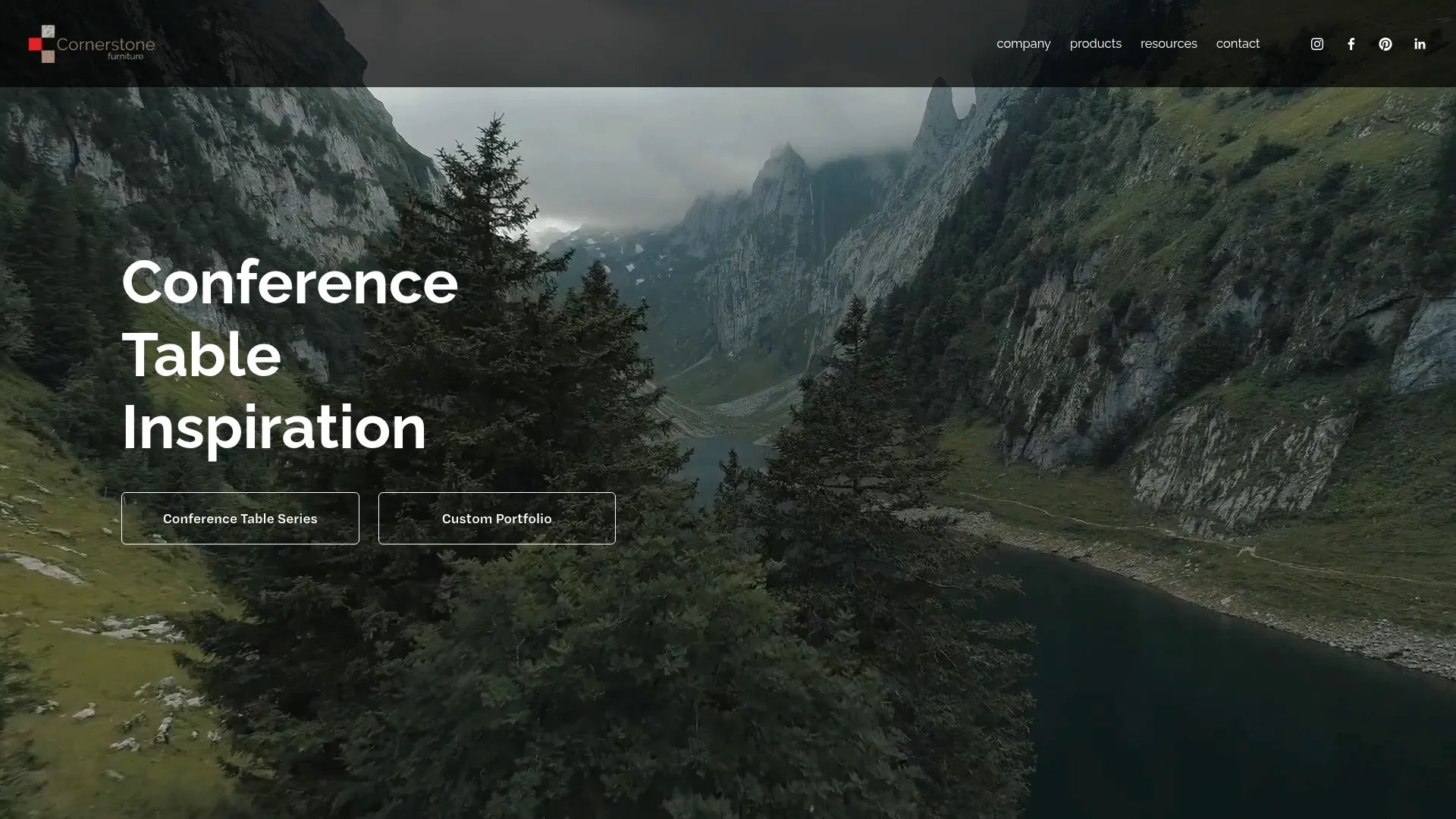
Task: Open the company menu
Action: click(1023, 44)
